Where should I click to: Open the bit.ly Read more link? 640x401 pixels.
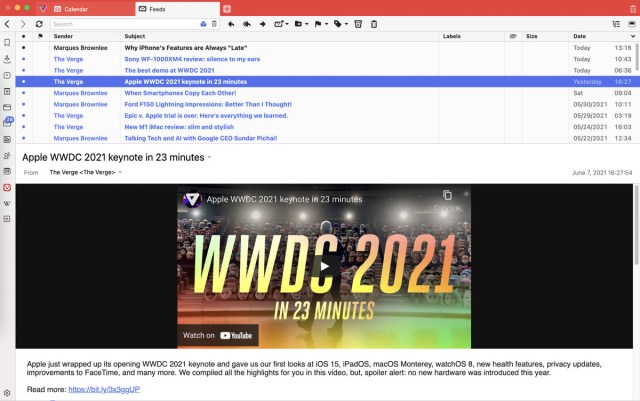(x=104, y=390)
